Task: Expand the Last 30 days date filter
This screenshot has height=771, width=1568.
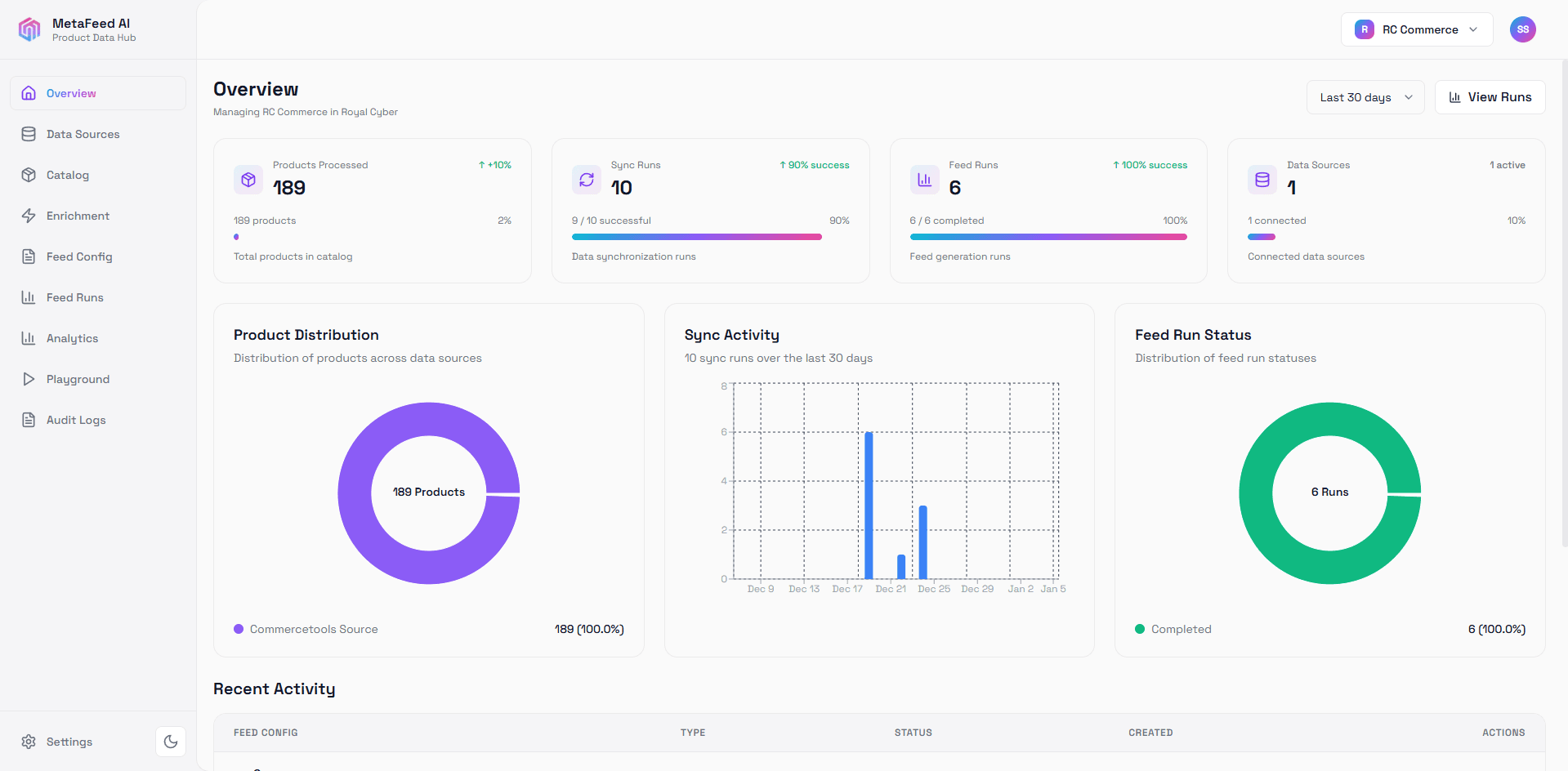Action: tap(1364, 96)
